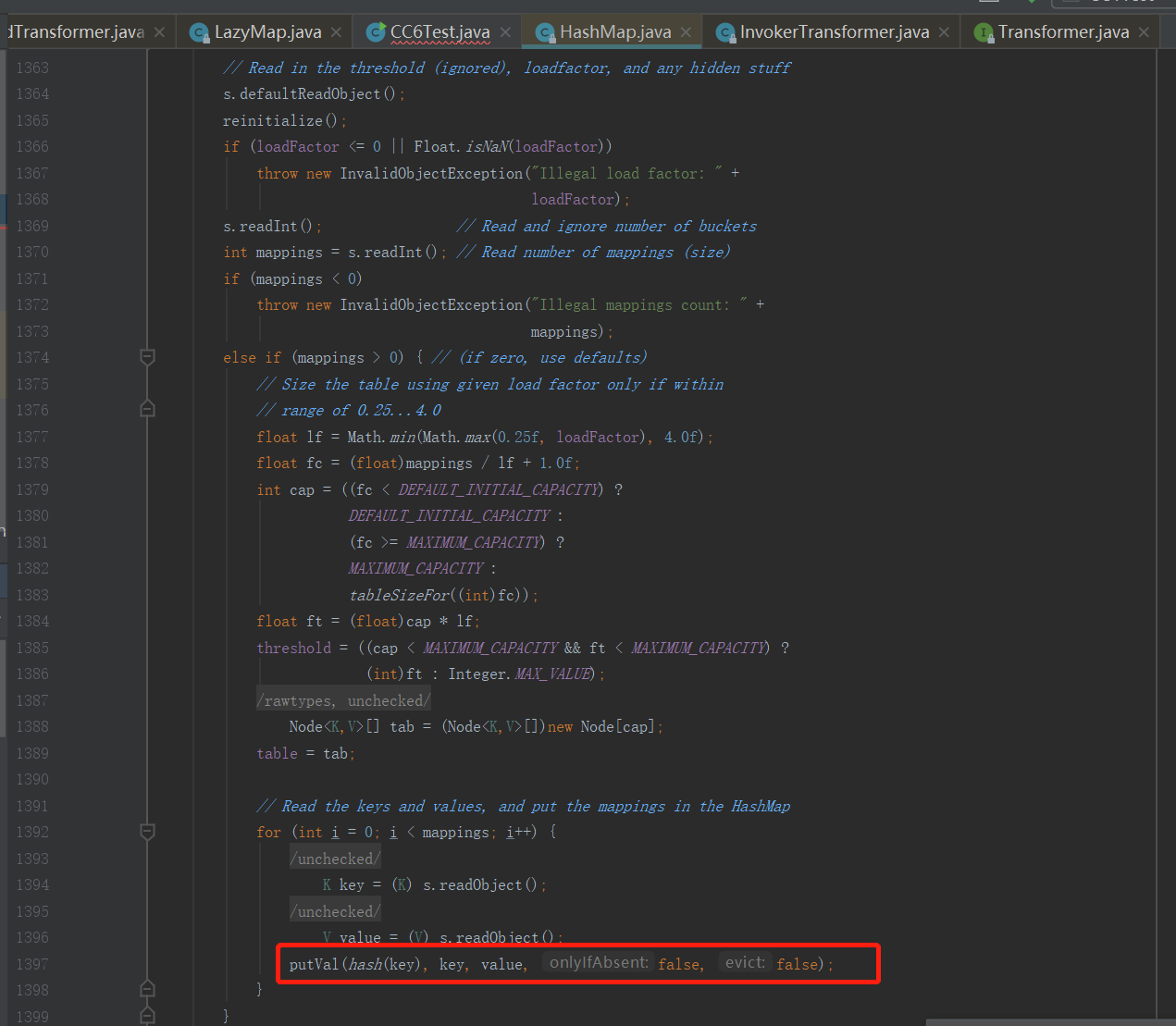This screenshot has height=1026, width=1176.
Task: Click the CC6Test.java runnable class icon
Action: [375, 32]
